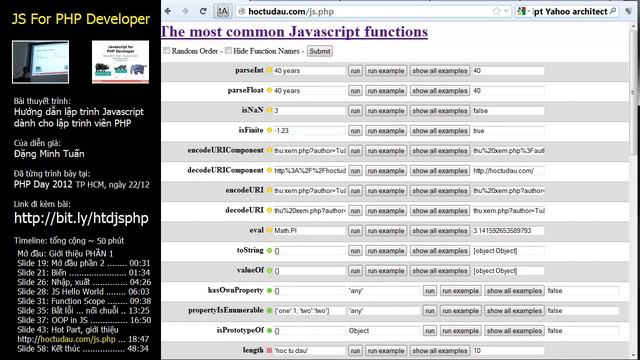The image size is (640, 360).
Task: Click the browser forward arrow
Action: pyautogui.click(x=185, y=11)
